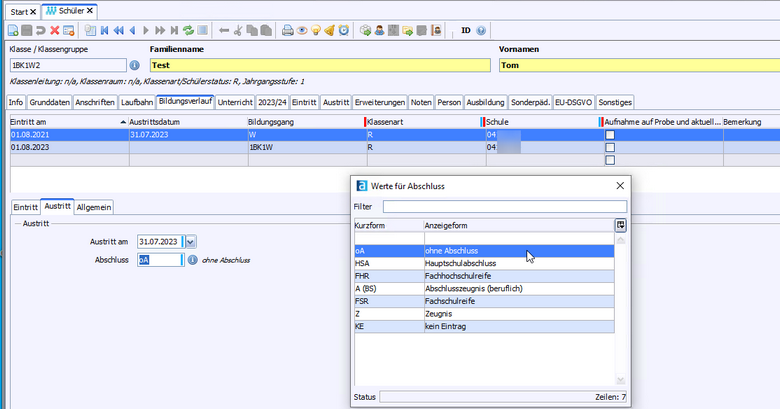
Task: Click the Familienname field containing Test
Action: 320,65
